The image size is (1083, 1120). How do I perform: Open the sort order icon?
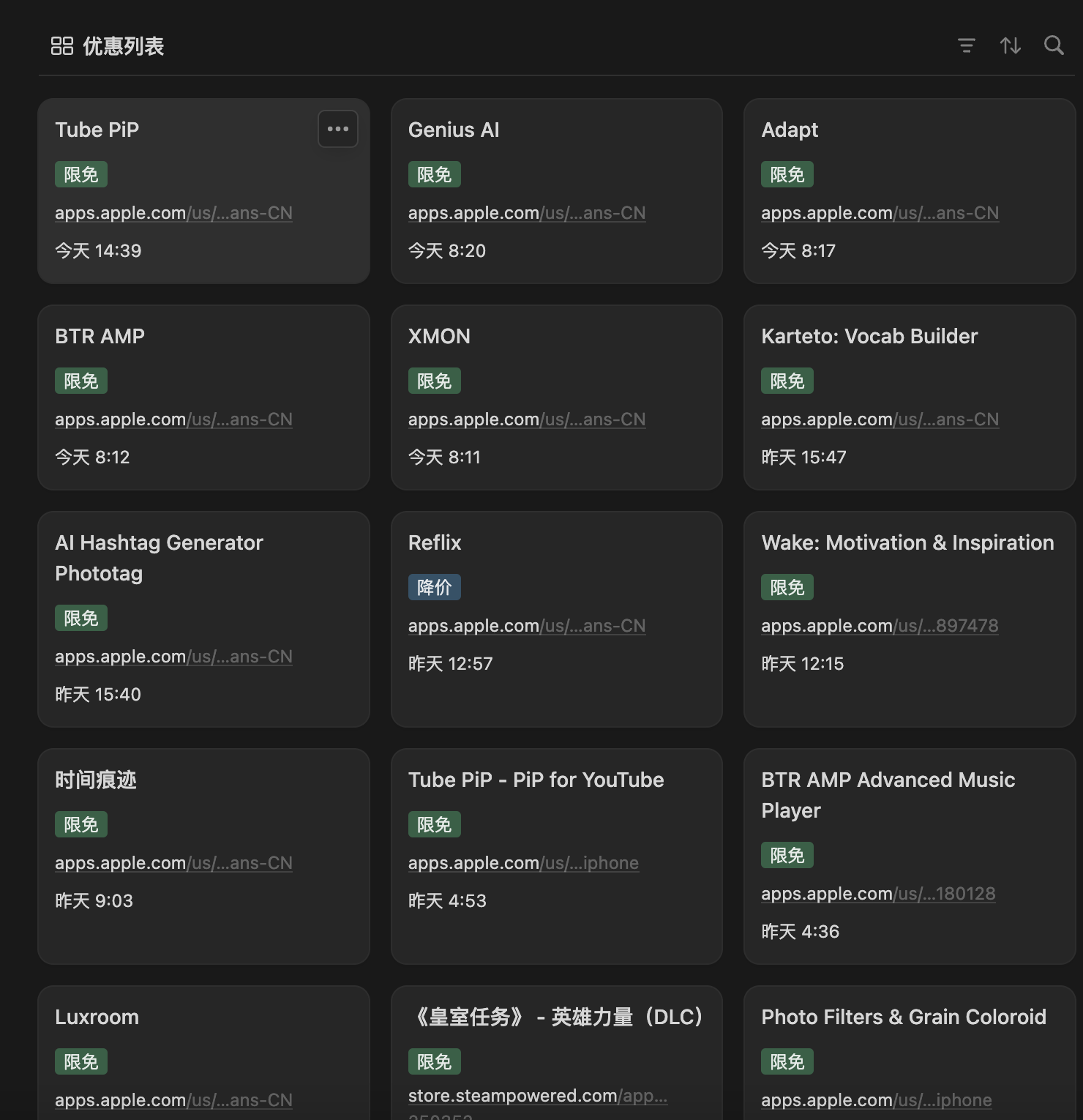(x=1011, y=46)
